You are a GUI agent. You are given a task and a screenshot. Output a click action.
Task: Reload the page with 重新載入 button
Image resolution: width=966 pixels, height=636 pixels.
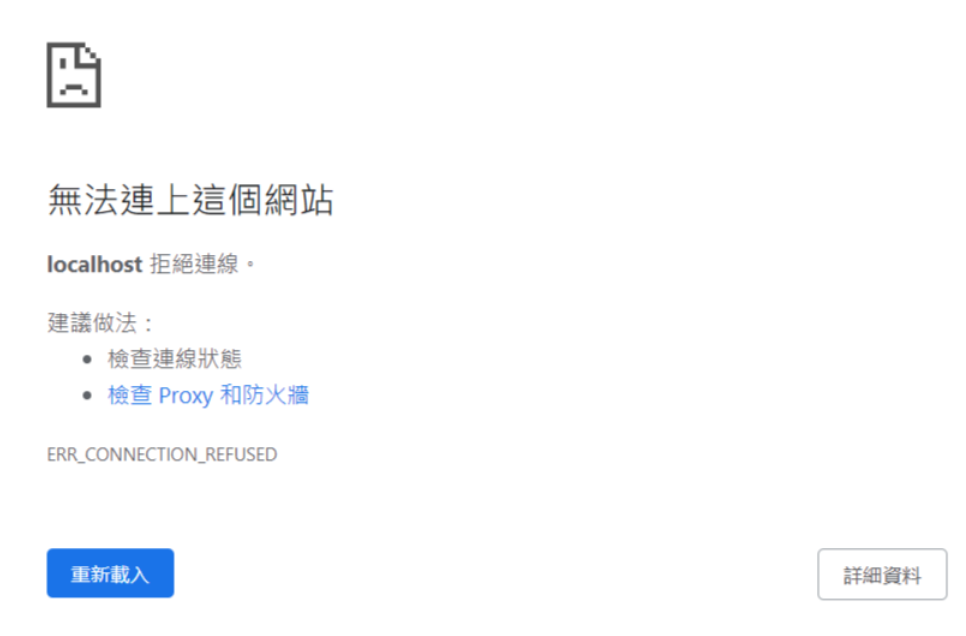pyautogui.click(x=110, y=573)
